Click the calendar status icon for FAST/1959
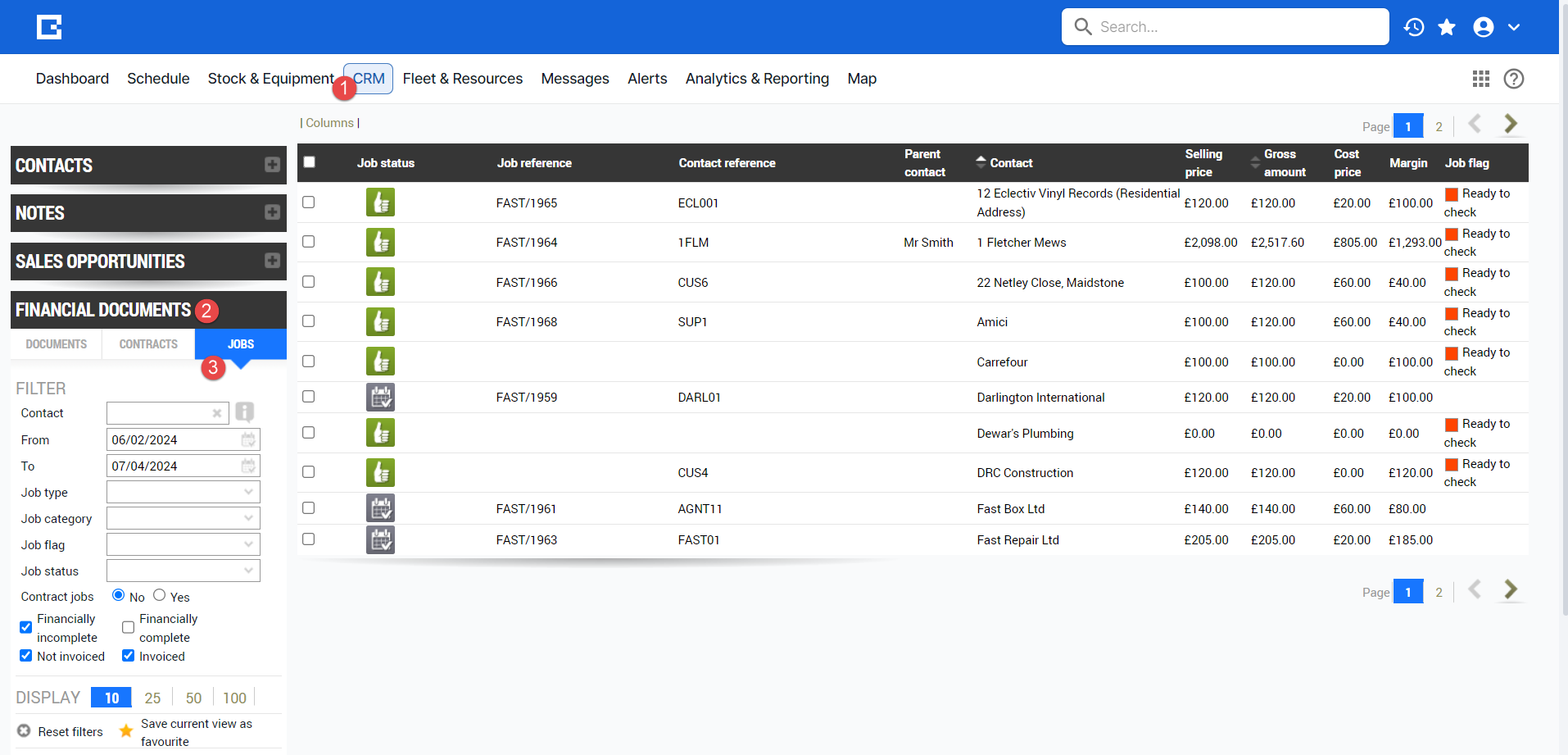 (x=380, y=397)
